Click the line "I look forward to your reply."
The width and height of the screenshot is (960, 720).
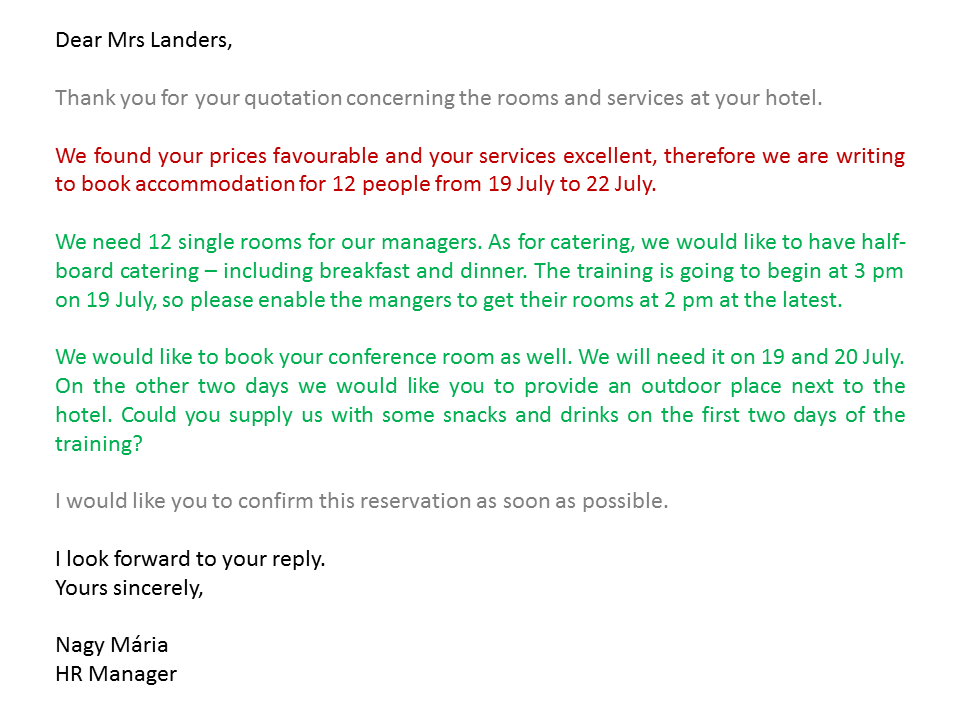(x=190, y=559)
